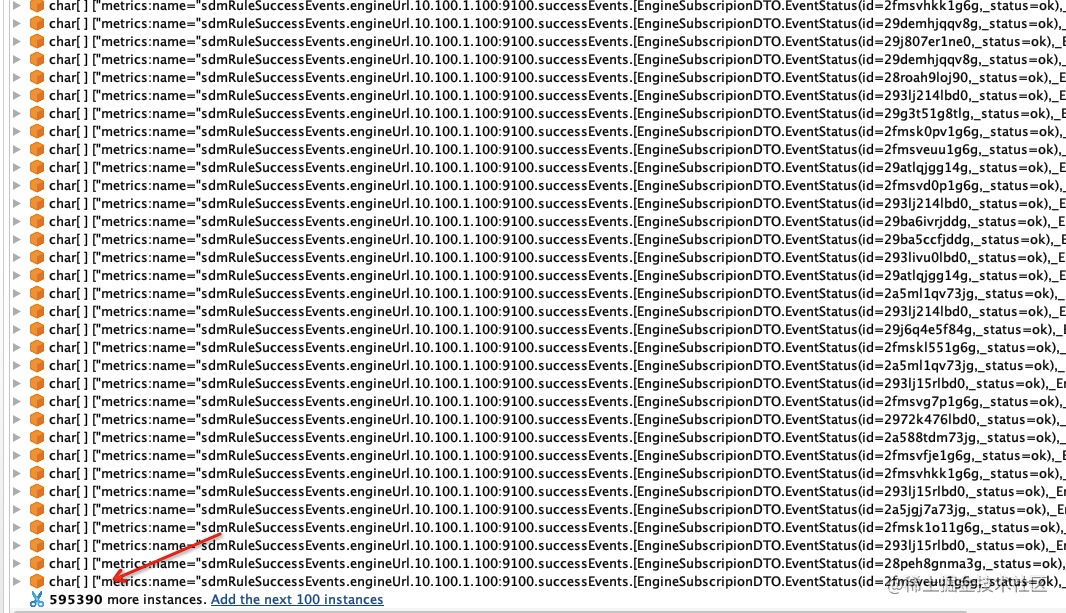Click the cube icon of row id=2fmskl551g6g
The height and width of the screenshot is (613, 1066).
pos(37,347)
